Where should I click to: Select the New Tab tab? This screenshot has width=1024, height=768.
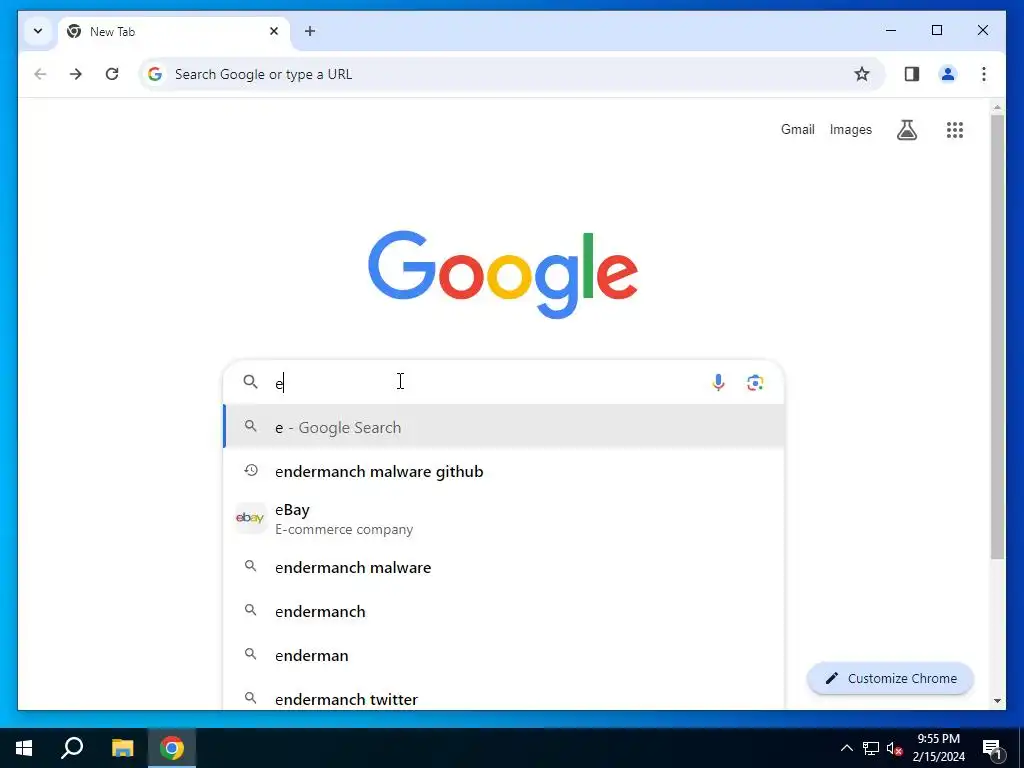point(174,31)
